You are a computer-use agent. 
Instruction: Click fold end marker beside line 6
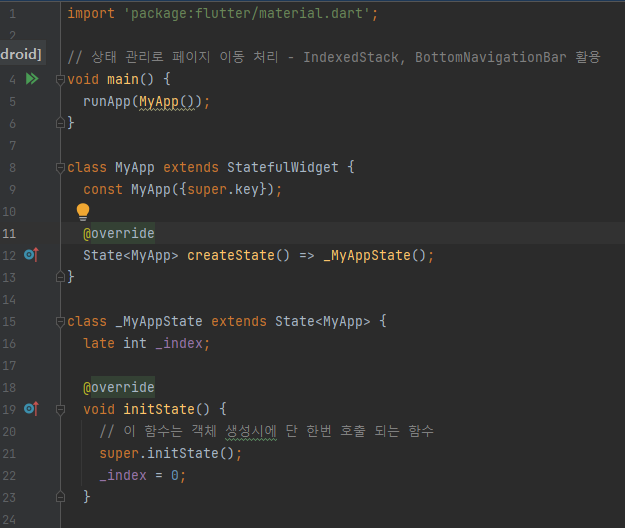[60, 123]
